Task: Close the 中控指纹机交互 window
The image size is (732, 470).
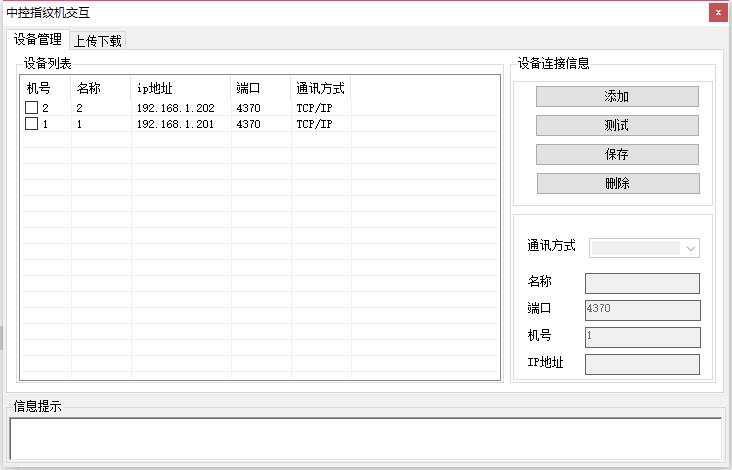Action: (717, 12)
